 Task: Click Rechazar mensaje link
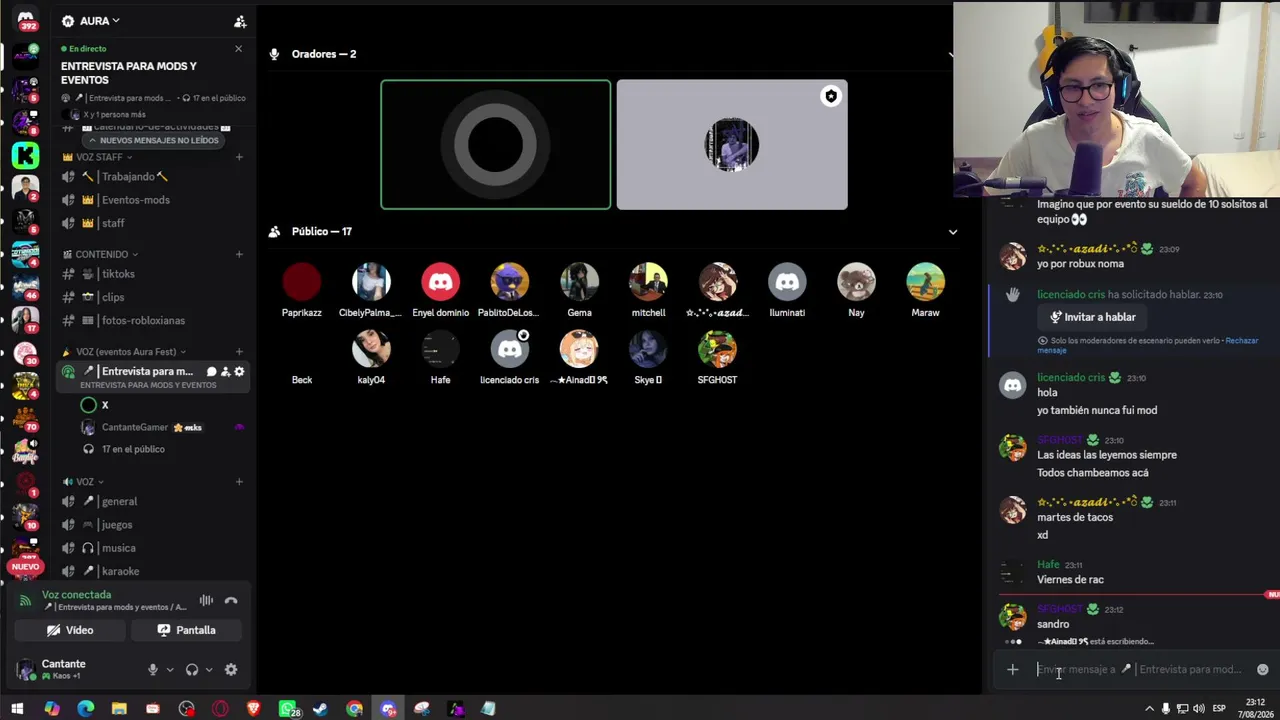[1147, 345]
